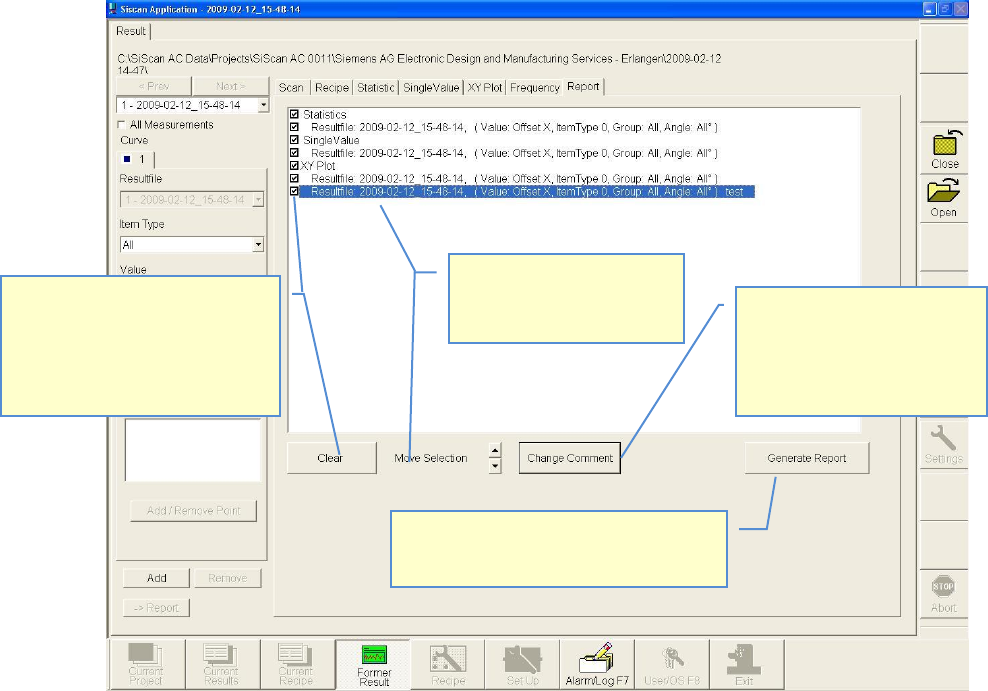The image size is (988, 691).
Task: Click the Add button
Action: pyautogui.click(x=156, y=578)
